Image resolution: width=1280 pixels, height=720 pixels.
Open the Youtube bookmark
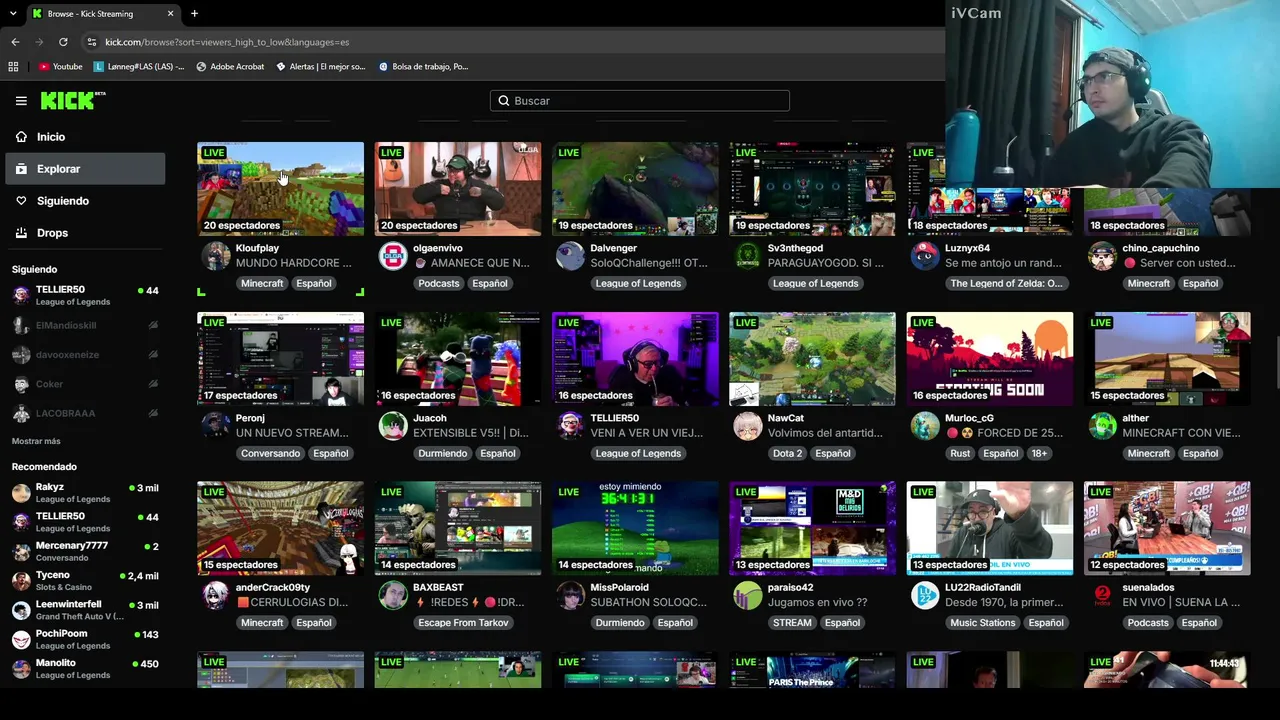tap(60, 67)
